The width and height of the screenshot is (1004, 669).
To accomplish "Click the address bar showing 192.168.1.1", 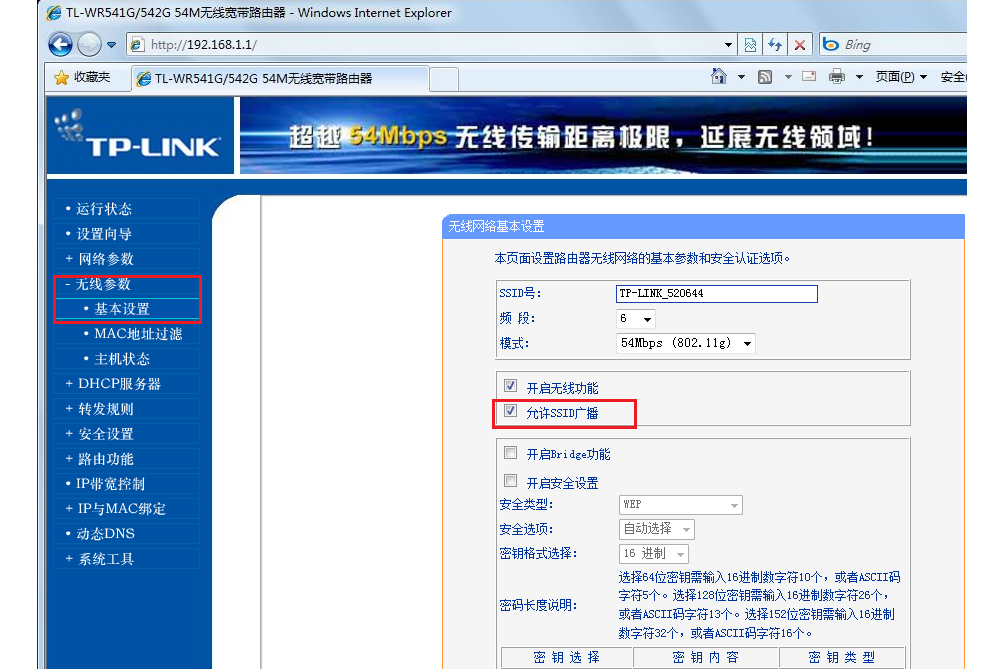I will tap(425, 45).
